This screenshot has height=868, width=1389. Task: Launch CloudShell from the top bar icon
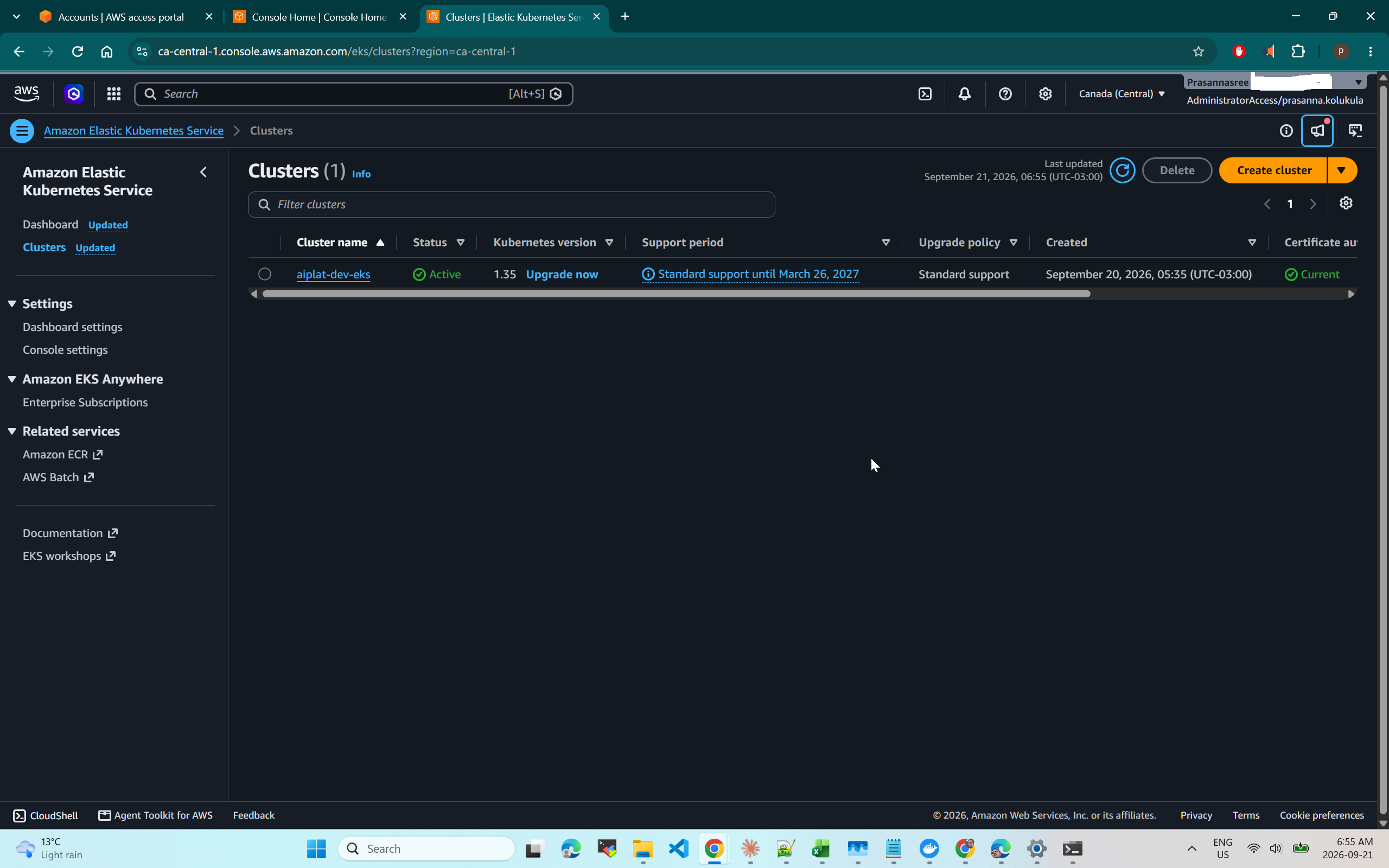(925, 93)
